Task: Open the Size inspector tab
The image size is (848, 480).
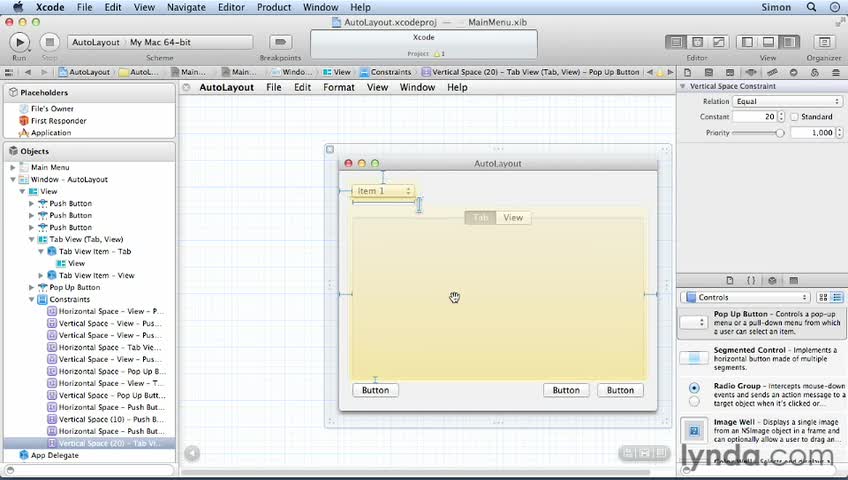Action: coord(772,72)
